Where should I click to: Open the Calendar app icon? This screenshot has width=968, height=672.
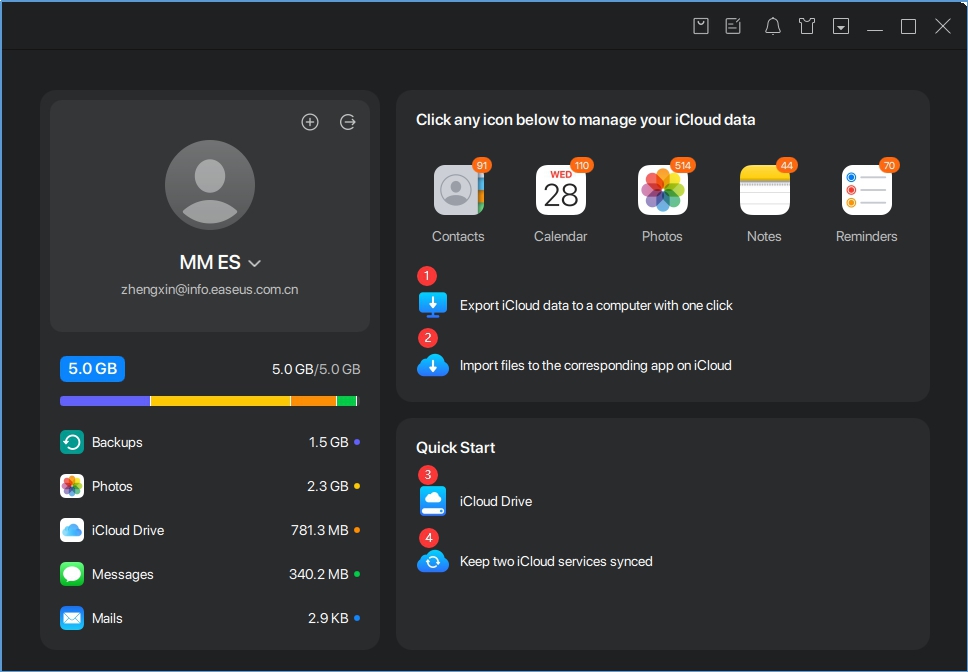(x=561, y=190)
